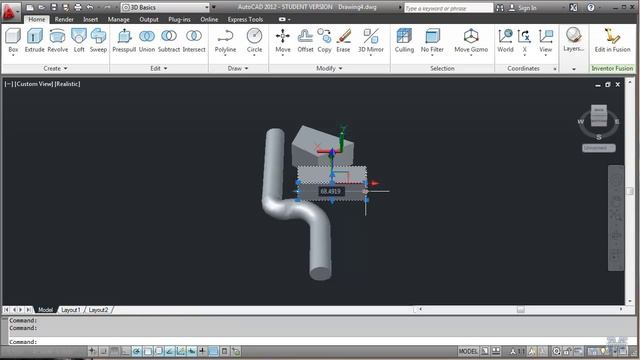Toggle Snap Mode in status bar
This screenshot has width=640, height=360.
pyautogui.click(x=104, y=351)
